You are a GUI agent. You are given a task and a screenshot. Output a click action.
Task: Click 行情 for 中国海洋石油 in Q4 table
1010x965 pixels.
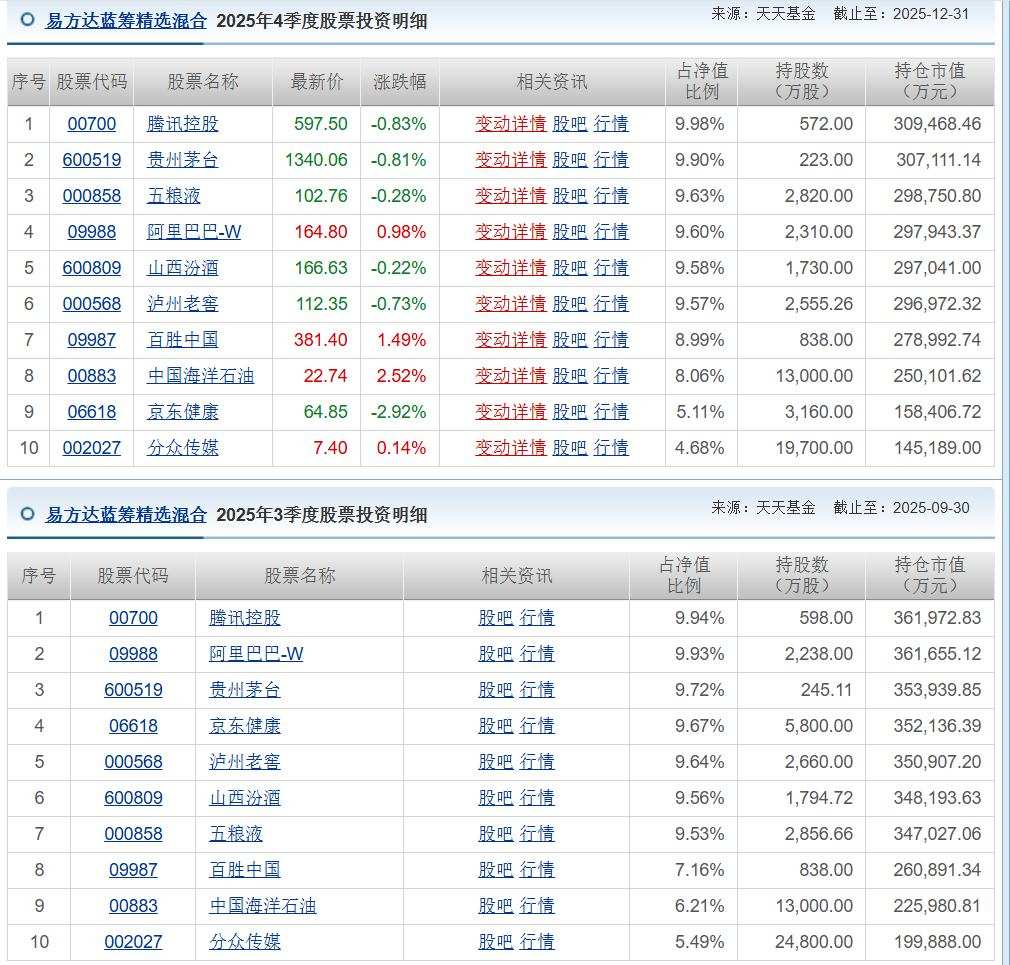(x=611, y=376)
